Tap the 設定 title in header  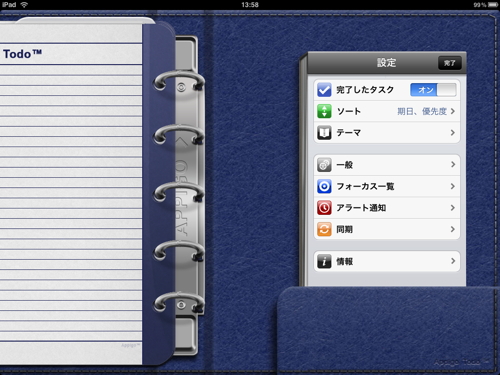coord(386,63)
